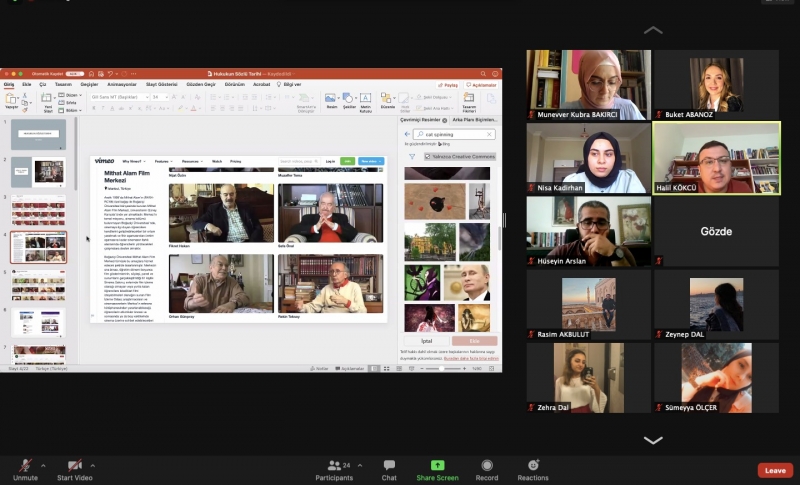The height and width of the screenshot is (485, 800).
Task: Start video with the camera icon
Action: (75, 466)
